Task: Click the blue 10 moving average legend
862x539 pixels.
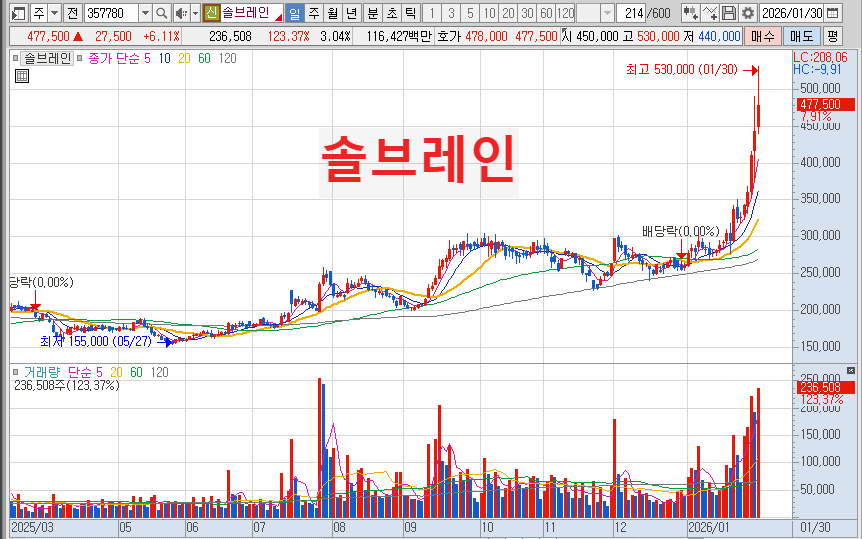Action: (164, 58)
